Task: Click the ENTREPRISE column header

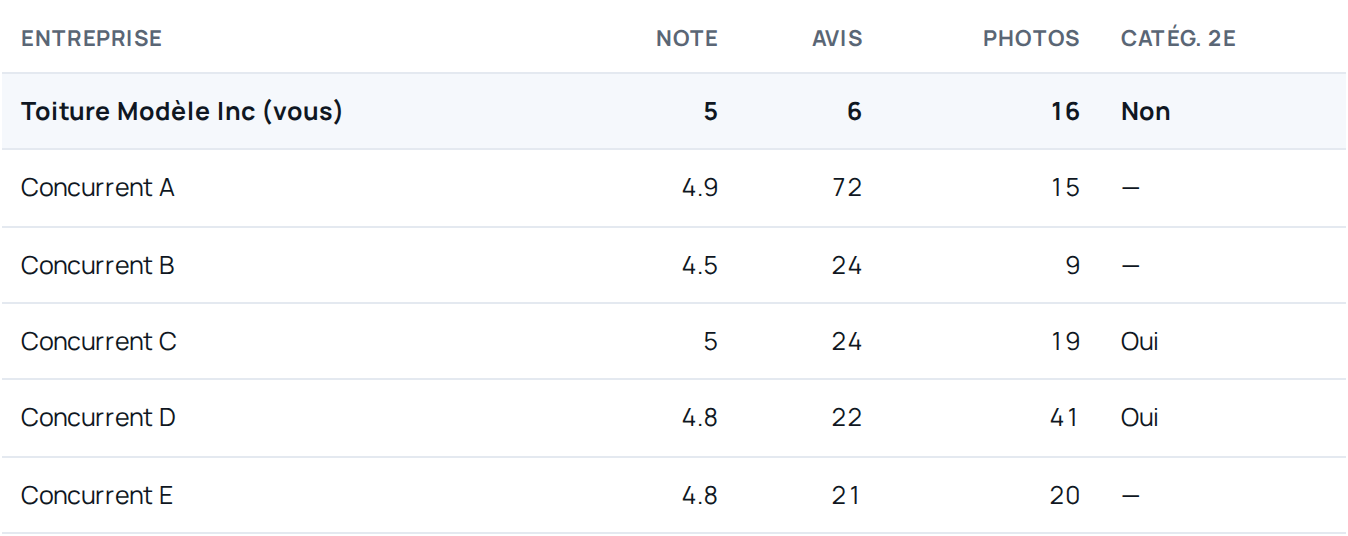Action: 91,39
